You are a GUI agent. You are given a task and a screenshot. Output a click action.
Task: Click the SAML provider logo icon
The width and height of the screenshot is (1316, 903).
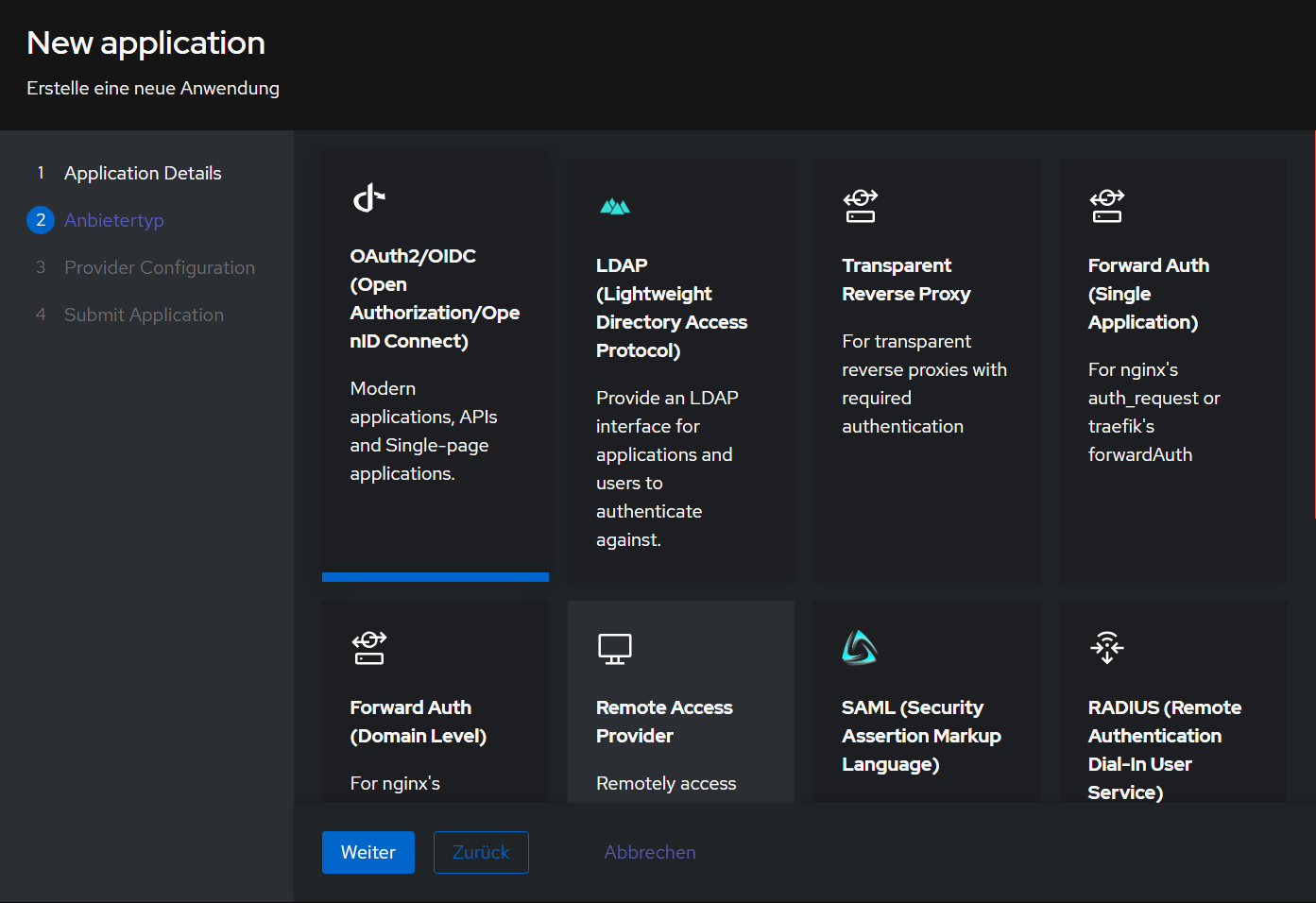click(860, 648)
